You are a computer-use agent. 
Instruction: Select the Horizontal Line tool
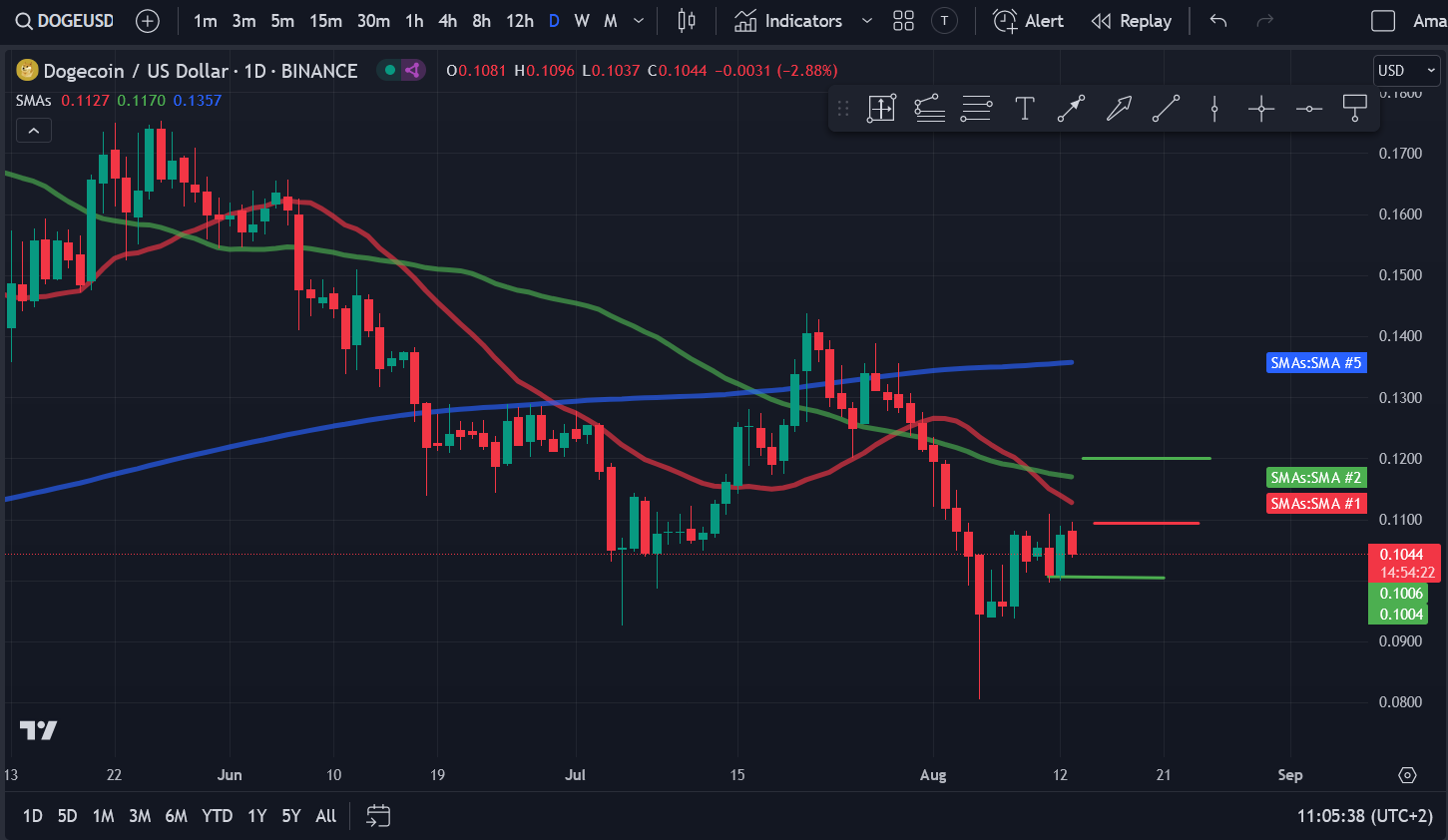(1308, 108)
